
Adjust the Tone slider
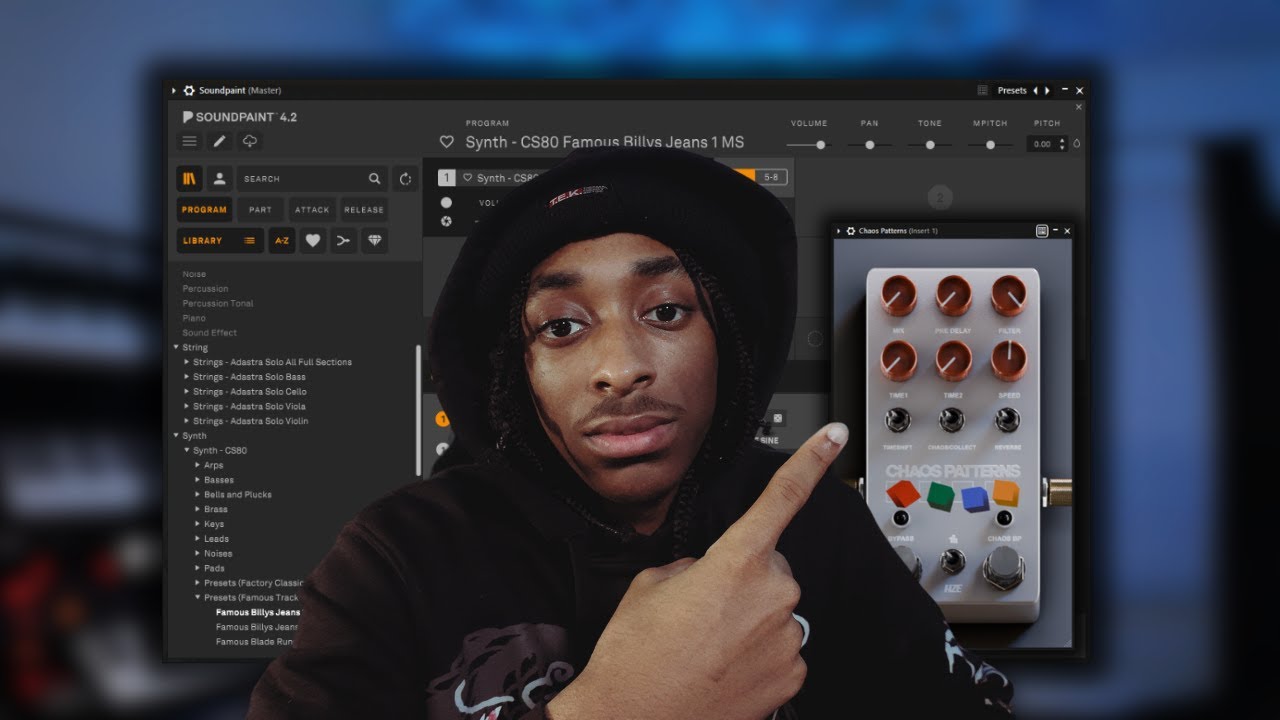coord(930,145)
